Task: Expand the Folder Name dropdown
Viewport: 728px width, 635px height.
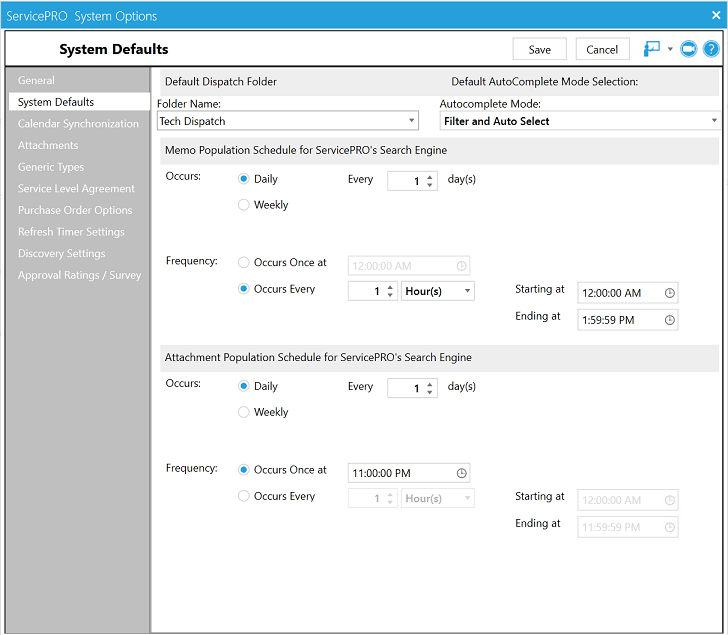Action: click(x=411, y=121)
